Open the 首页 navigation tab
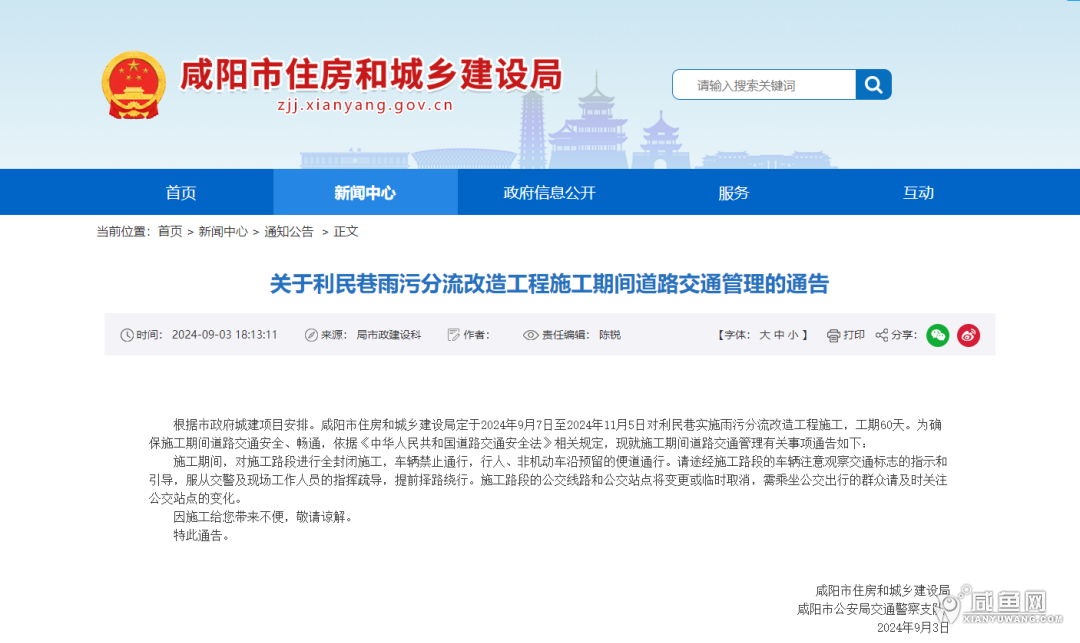The image size is (1080, 643). point(181,193)
